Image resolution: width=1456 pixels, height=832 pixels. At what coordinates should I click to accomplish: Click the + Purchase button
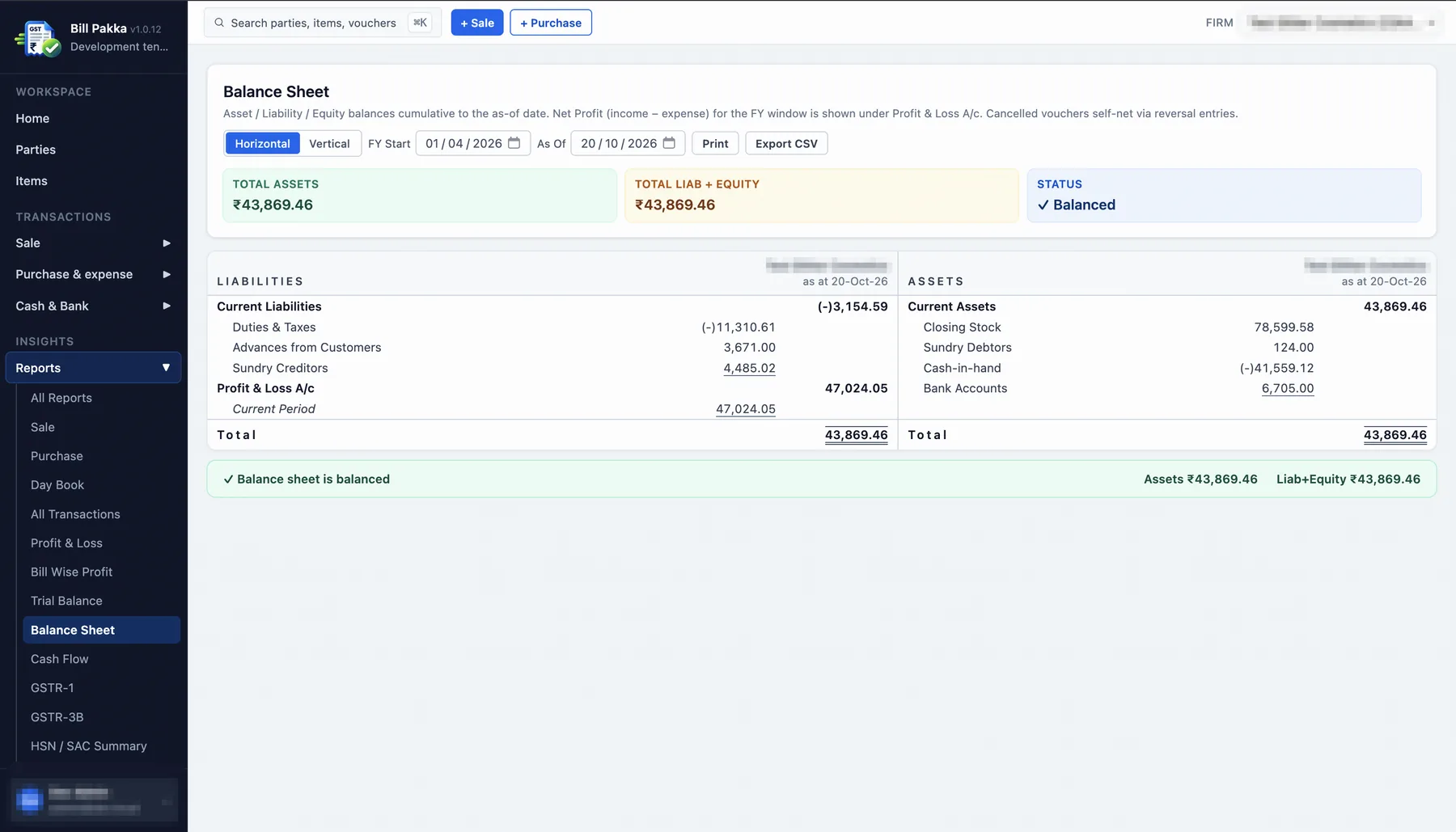(551, 23)
